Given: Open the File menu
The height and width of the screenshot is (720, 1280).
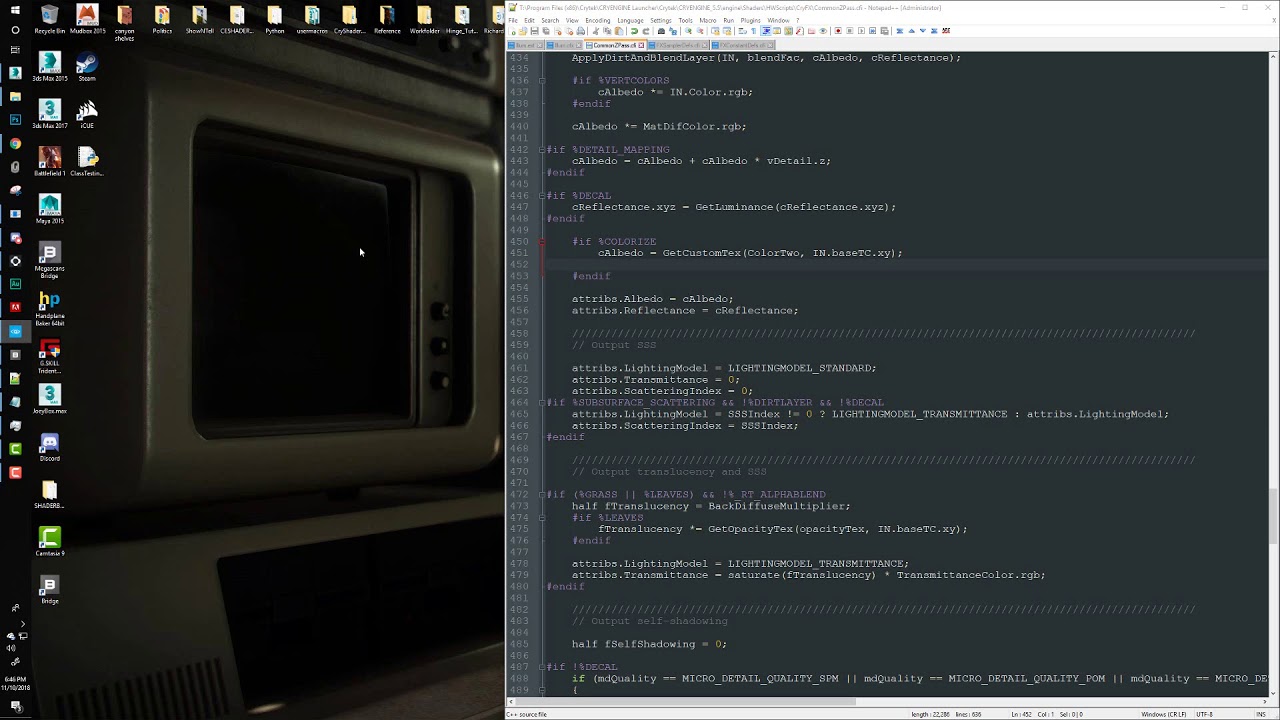Looking at the screenshot, I should pyautogui.click(x=513, y=20).
